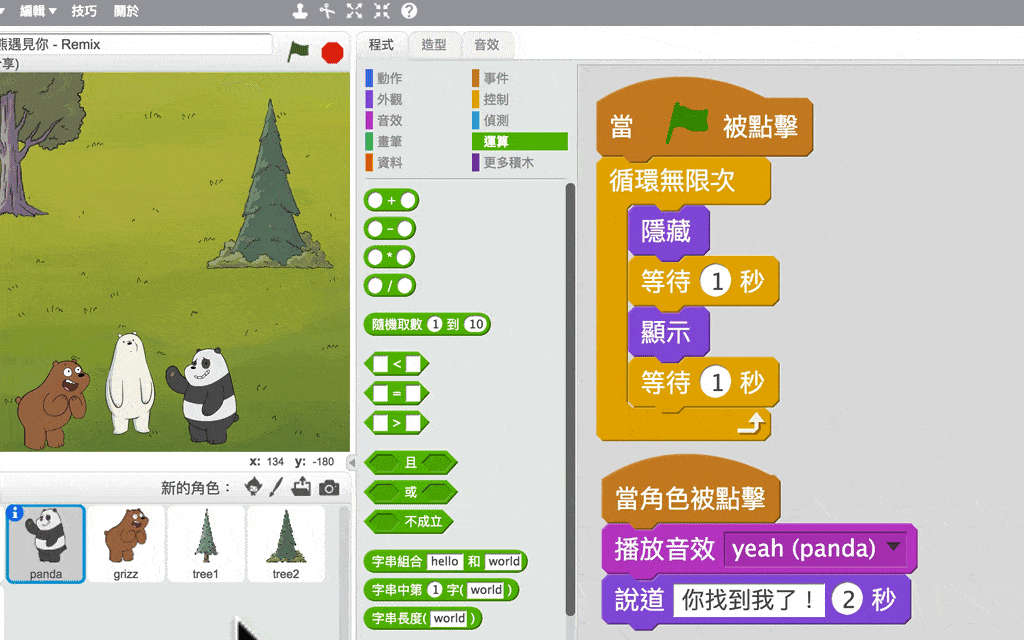The image size is (1024, 640).
Task: Click the 字串中第 1 字 block
Action: click(441, 590)
